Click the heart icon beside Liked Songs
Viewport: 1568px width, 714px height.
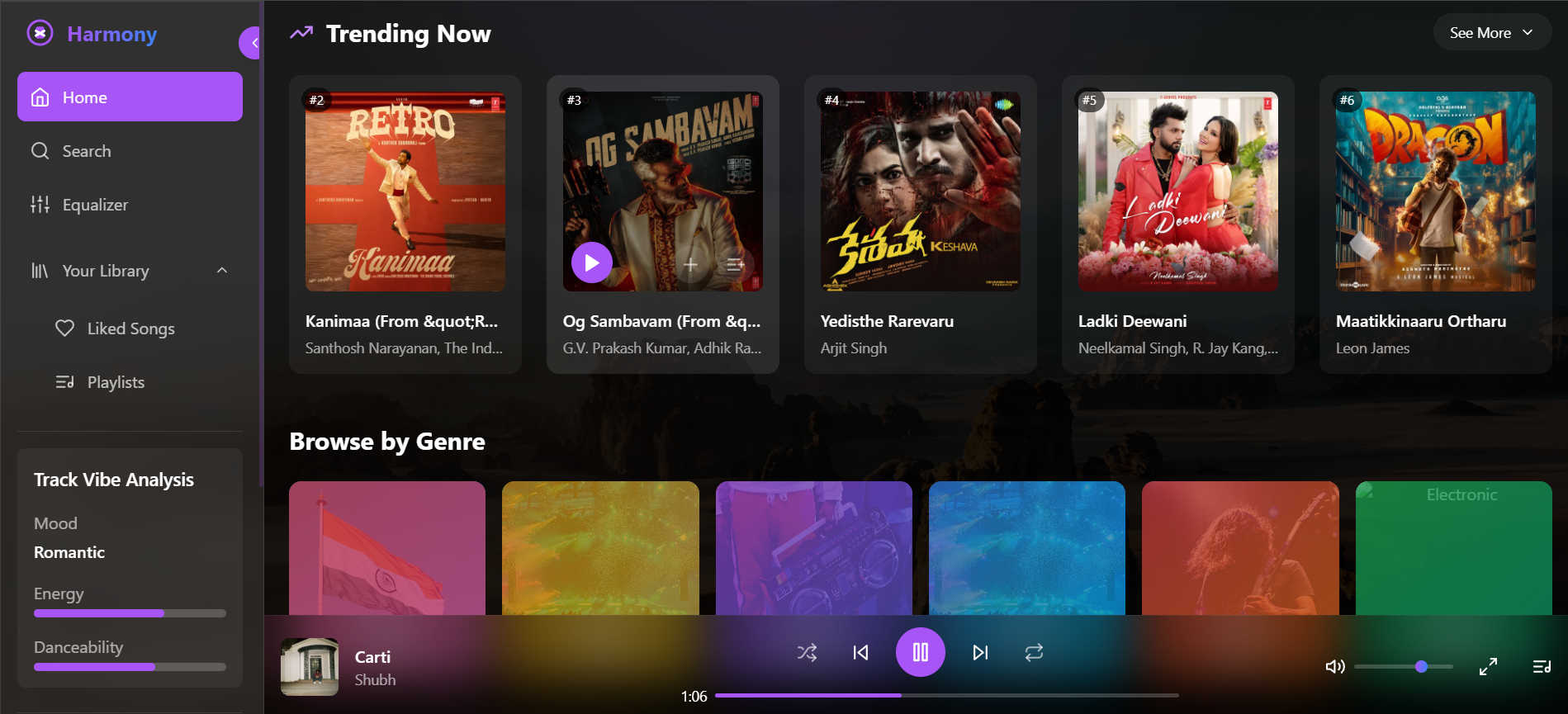coord(64,328)
